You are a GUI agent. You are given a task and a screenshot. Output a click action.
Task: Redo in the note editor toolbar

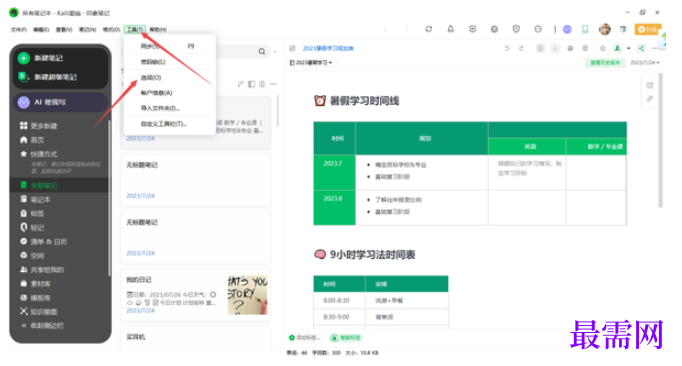521,48
